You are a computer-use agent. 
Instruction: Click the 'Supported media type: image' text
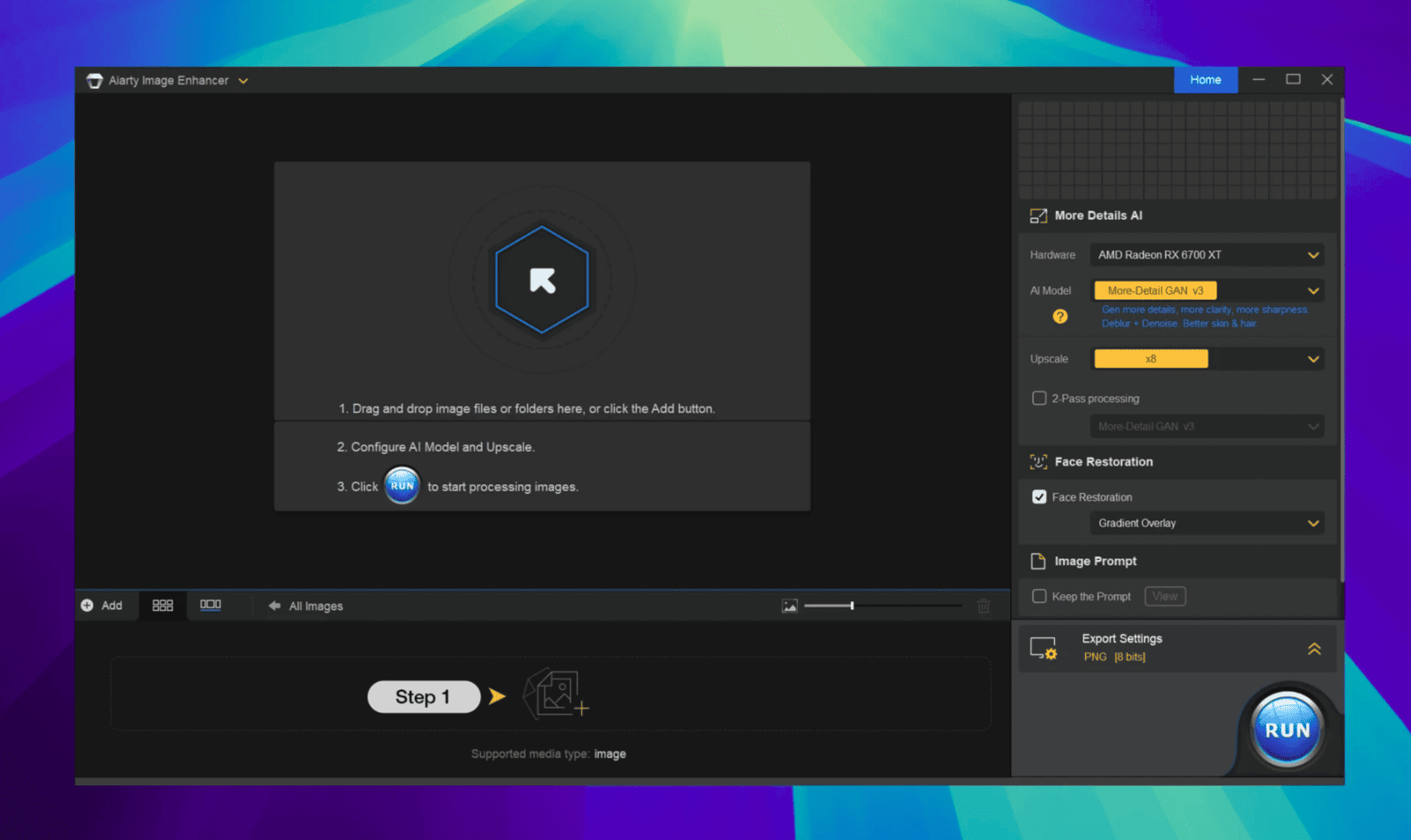pos(549,754)
